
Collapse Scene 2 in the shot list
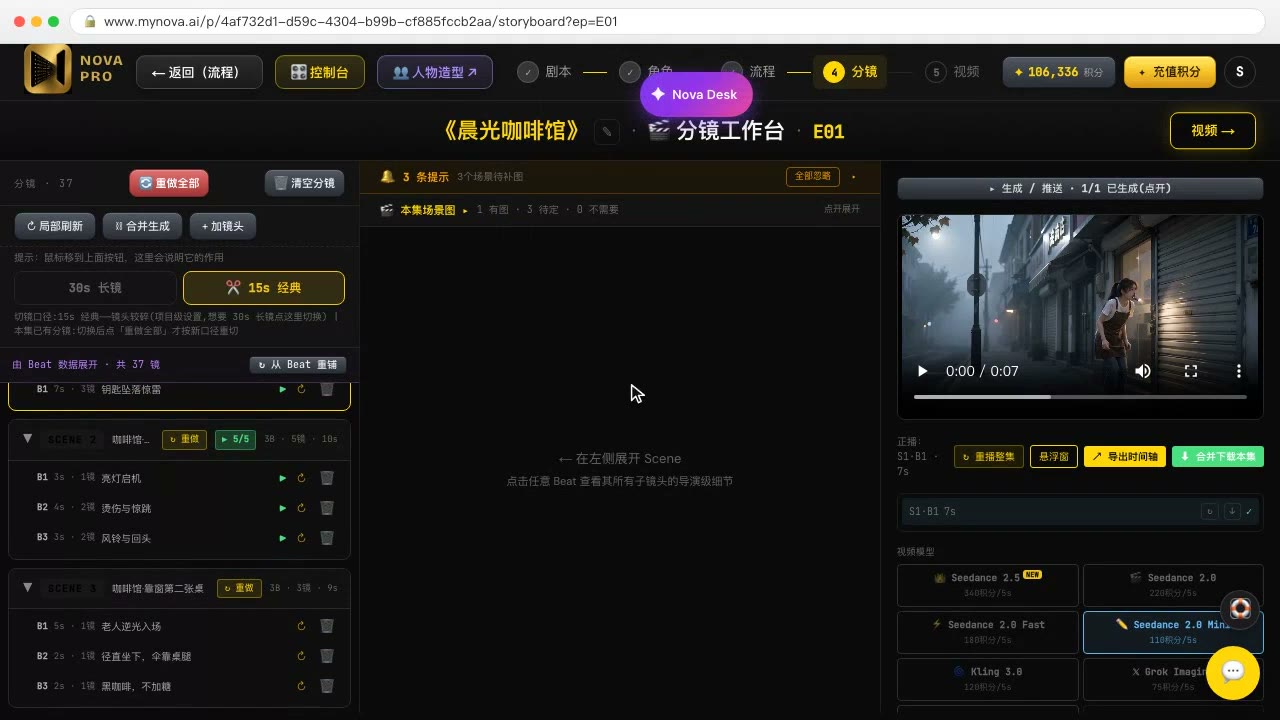click(x=28, y=439)
